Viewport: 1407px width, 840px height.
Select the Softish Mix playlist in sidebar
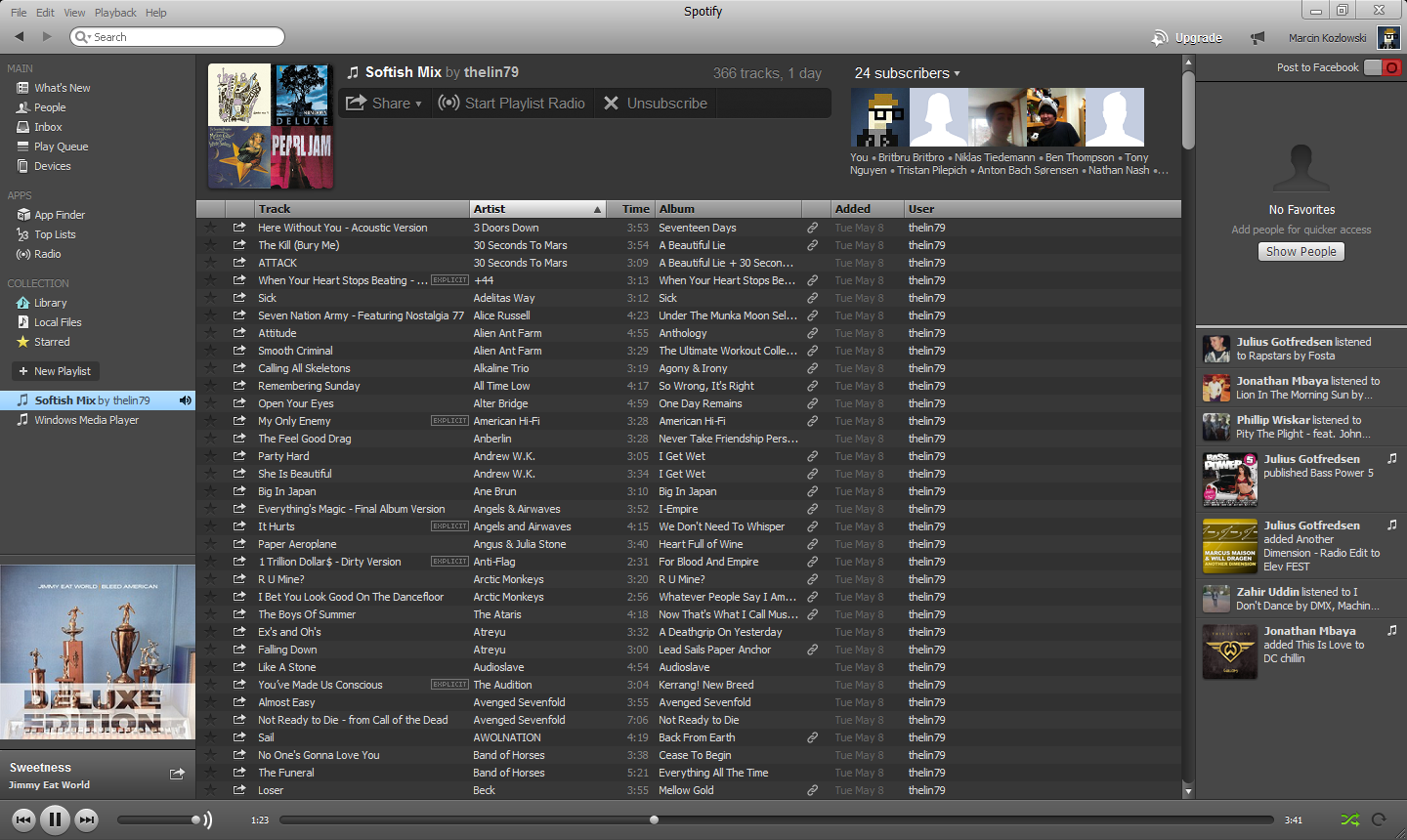coord(98,400)
